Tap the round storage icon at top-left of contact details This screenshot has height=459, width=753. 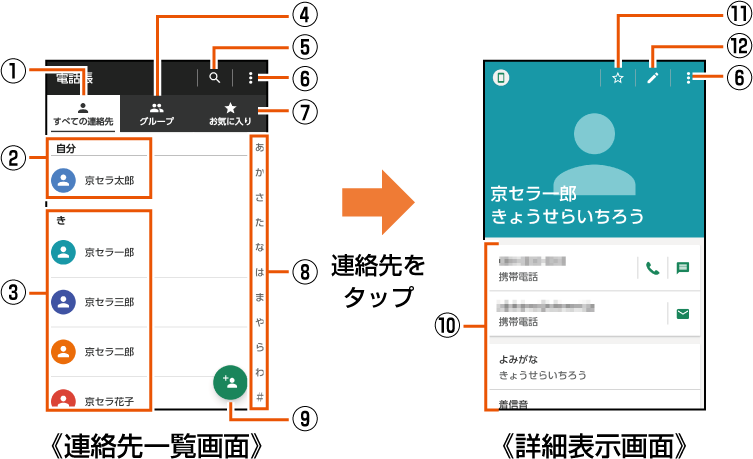[501, 78]
